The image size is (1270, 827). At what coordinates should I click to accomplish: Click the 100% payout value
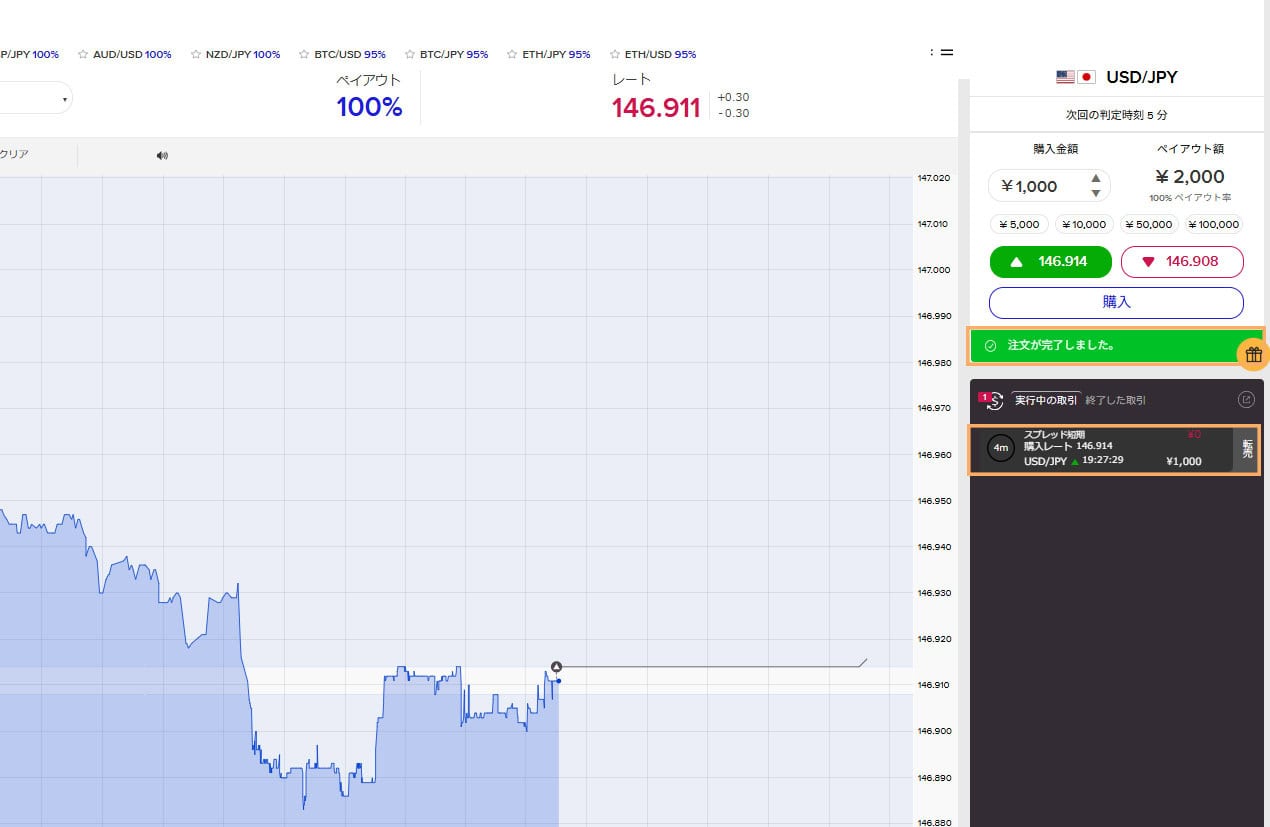369,107
